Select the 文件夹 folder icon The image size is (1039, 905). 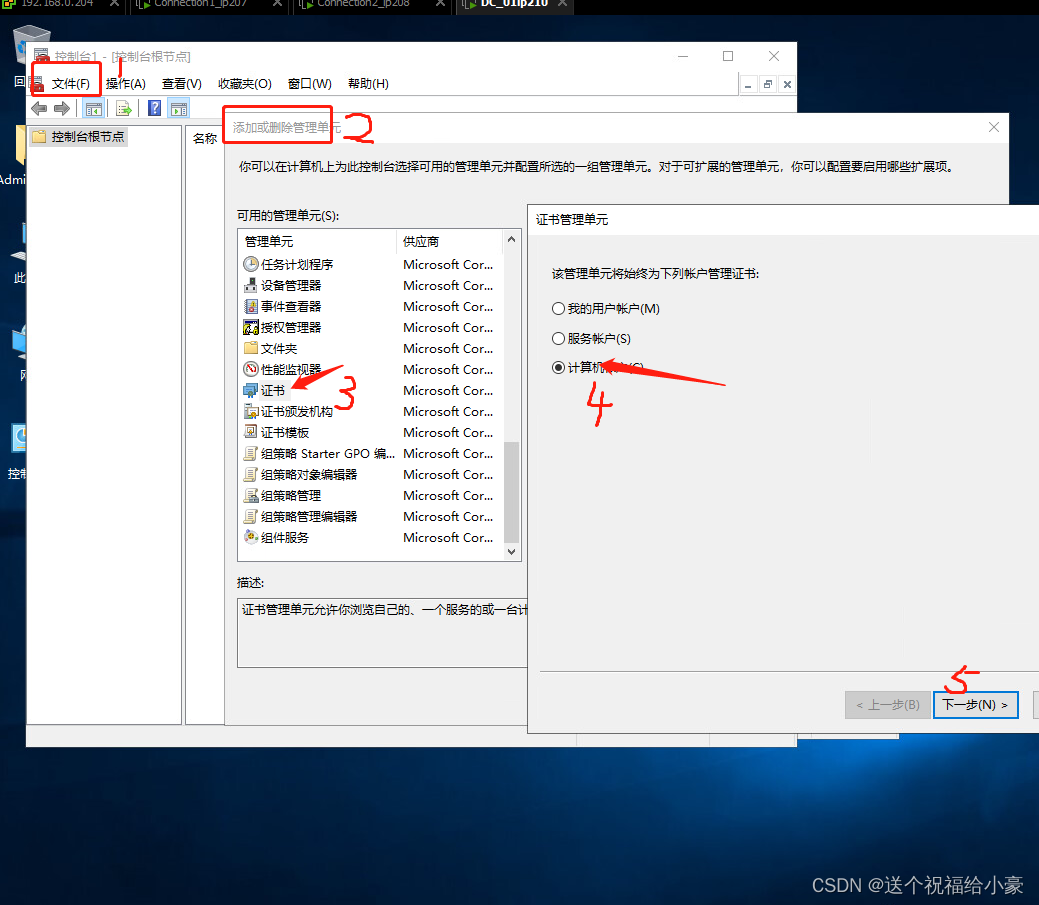[250, 348]
